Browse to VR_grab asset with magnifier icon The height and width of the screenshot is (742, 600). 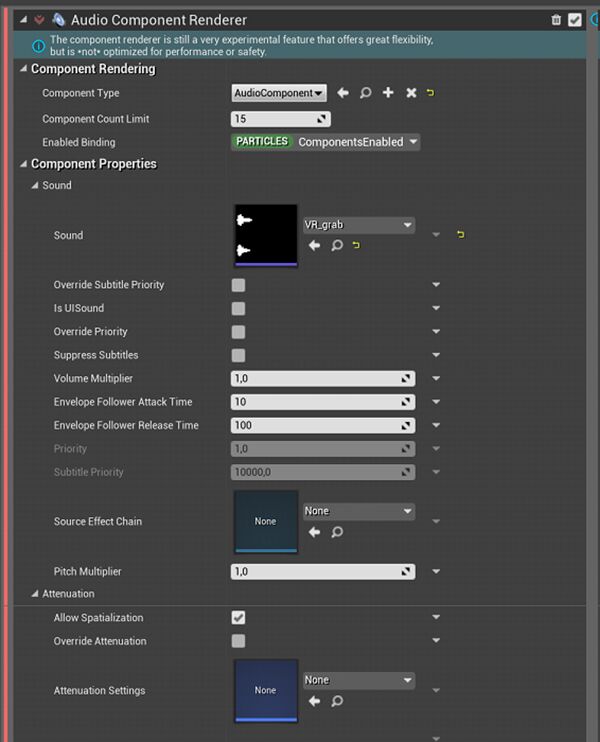tap(337, 245)
